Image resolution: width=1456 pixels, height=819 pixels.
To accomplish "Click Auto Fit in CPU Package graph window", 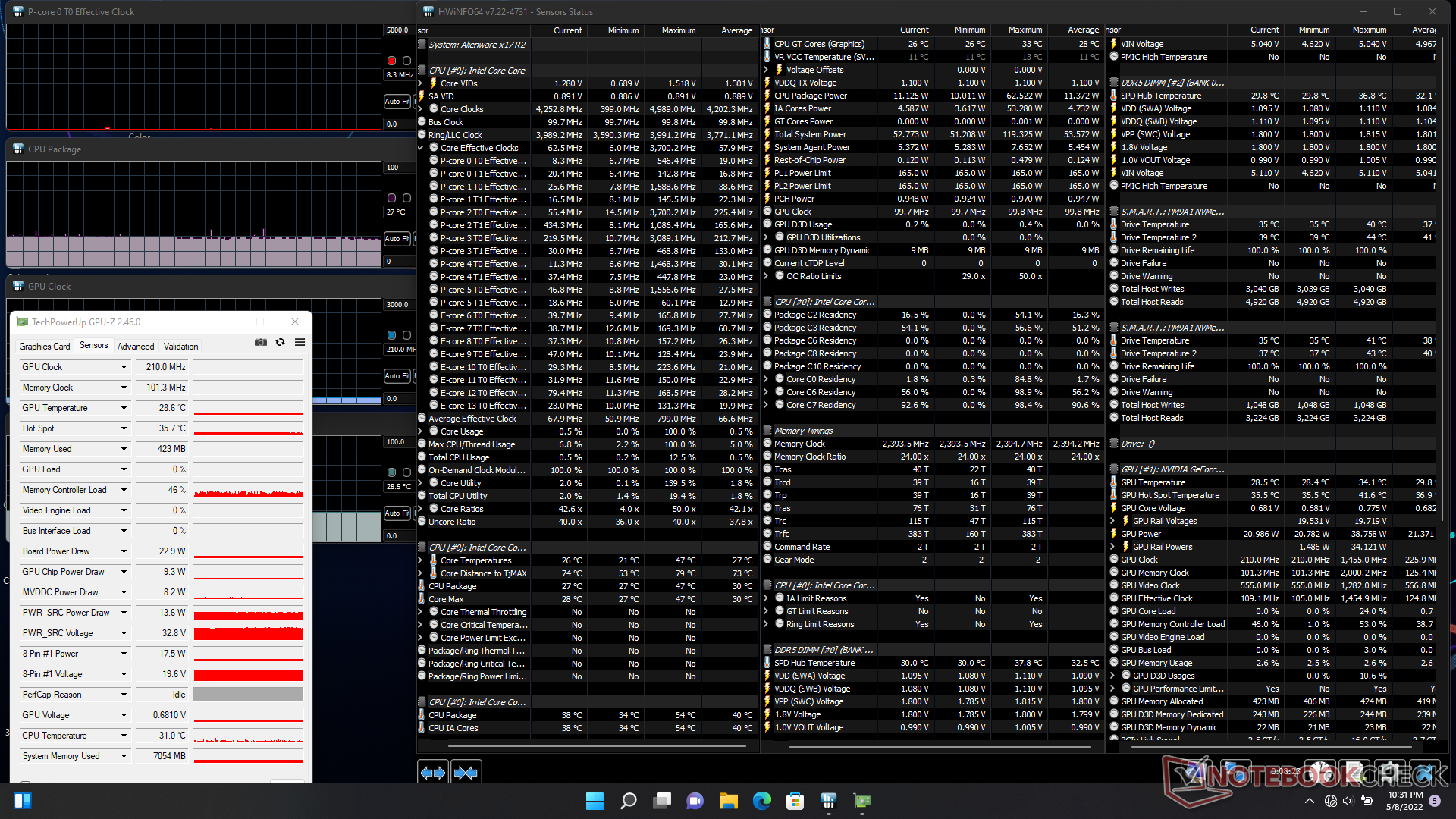I will click(397, 238).
